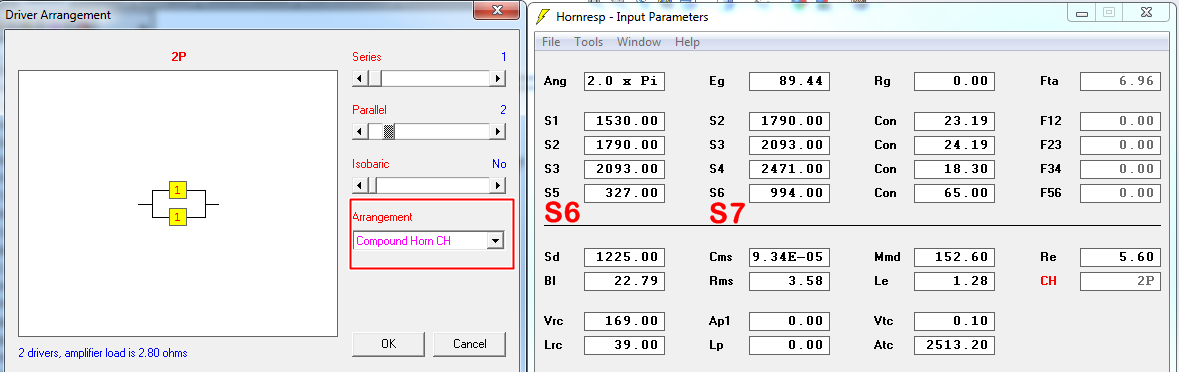
Task: Confirm driver arrangement with OK
Action: [388, 343]
